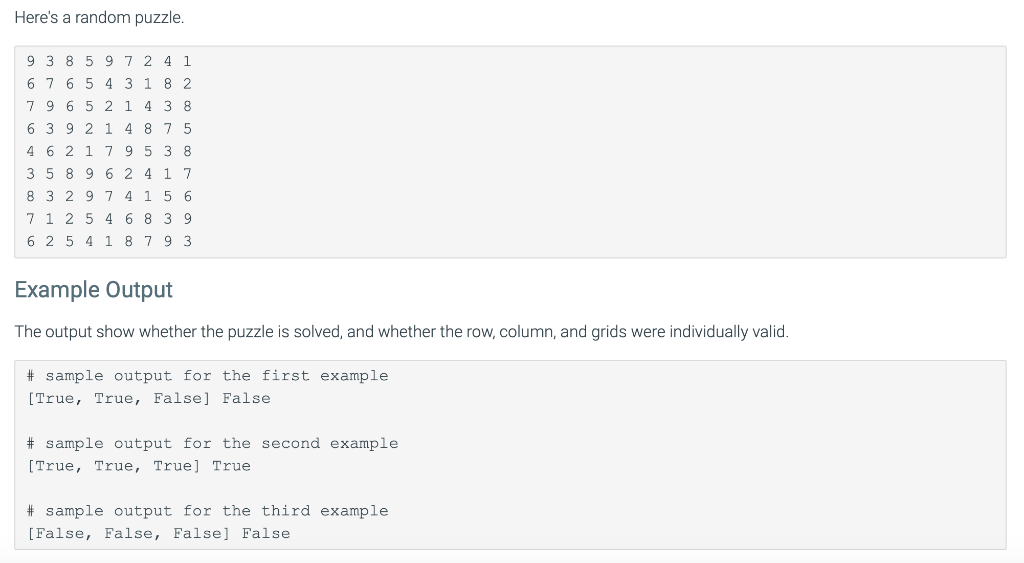The image size is (1024, 563).
Task: Click the comment '# sample output for the first example'
Action: [x=208, y=376]
